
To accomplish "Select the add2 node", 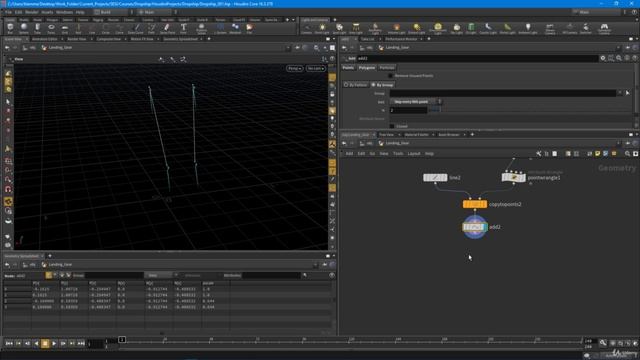I will click(475, 227).
